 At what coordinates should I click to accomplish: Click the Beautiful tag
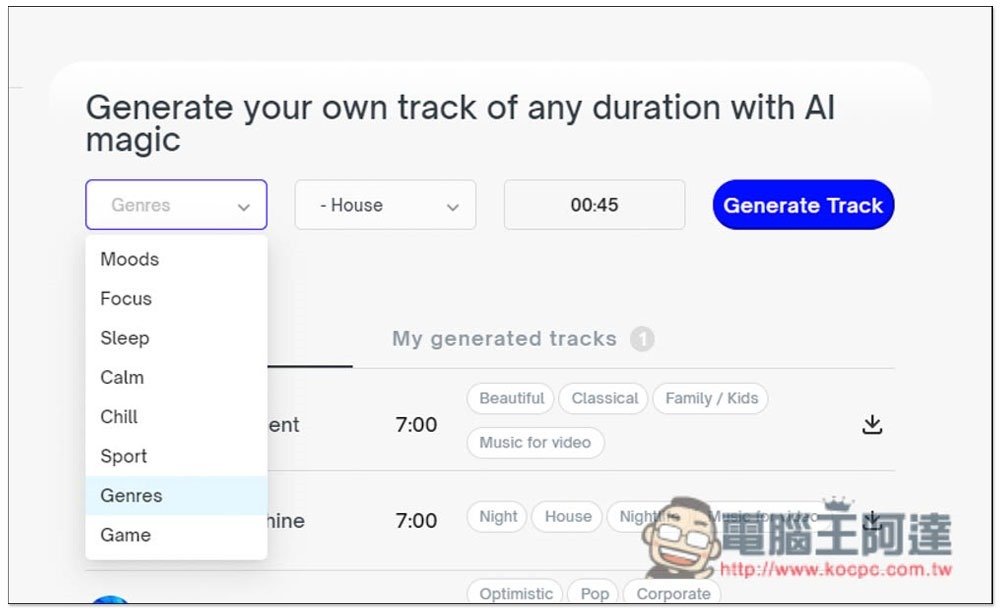tap(511, 398)
